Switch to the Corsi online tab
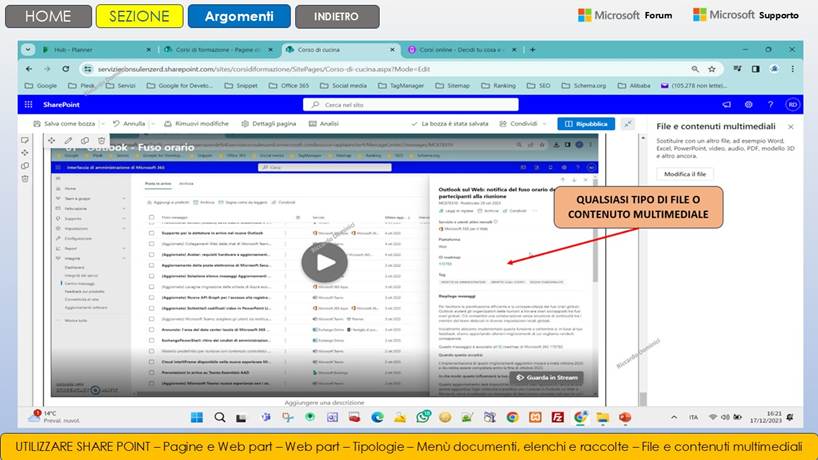Screen dimensions: 818x460 (x=462, y=50)
